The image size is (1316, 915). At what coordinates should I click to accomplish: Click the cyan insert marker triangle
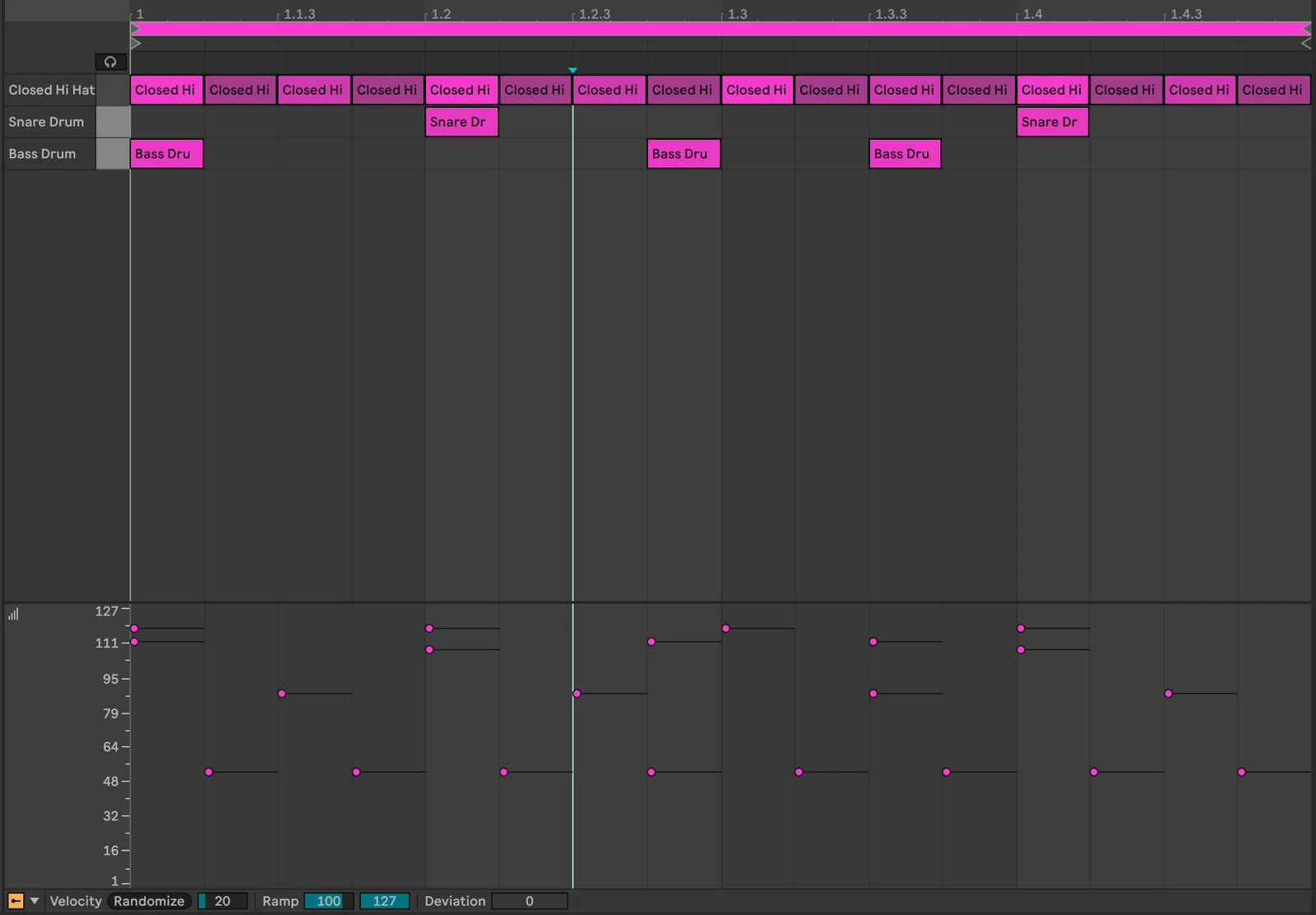pos(572,71)
